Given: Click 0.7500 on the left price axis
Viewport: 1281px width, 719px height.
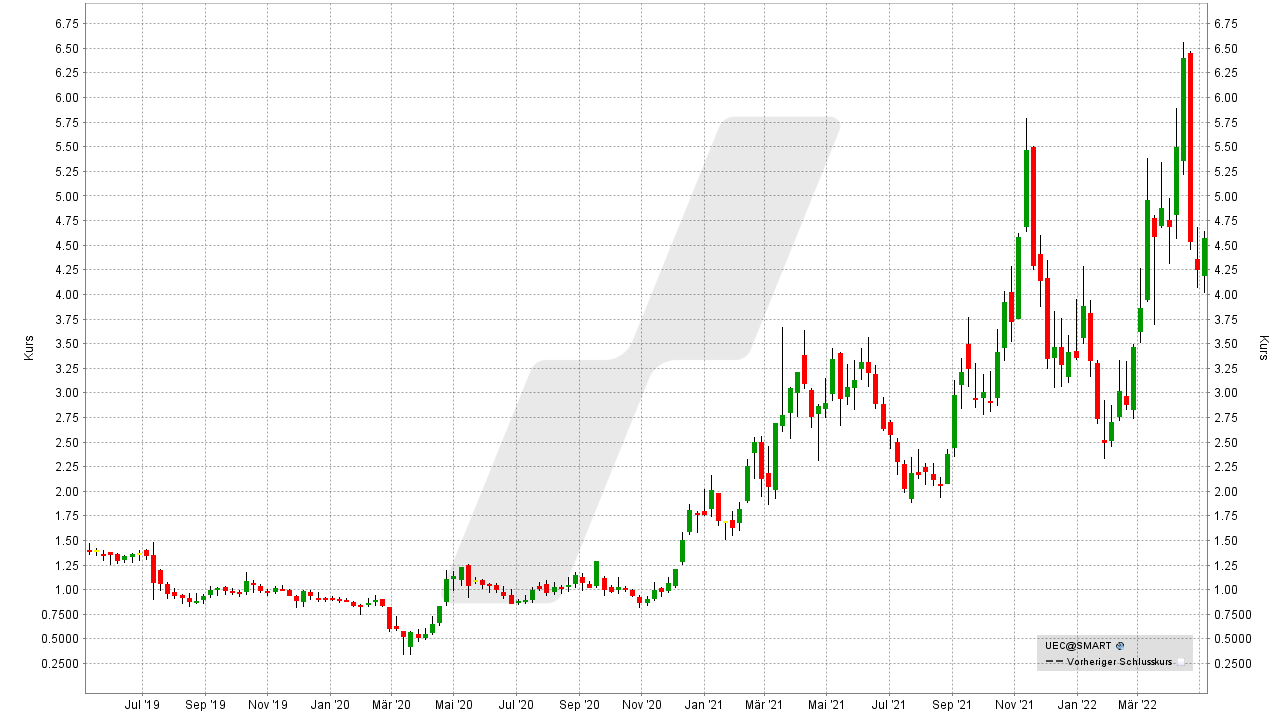Looking at the screenshot, I should pyautogui.click(x=60, y=615).
